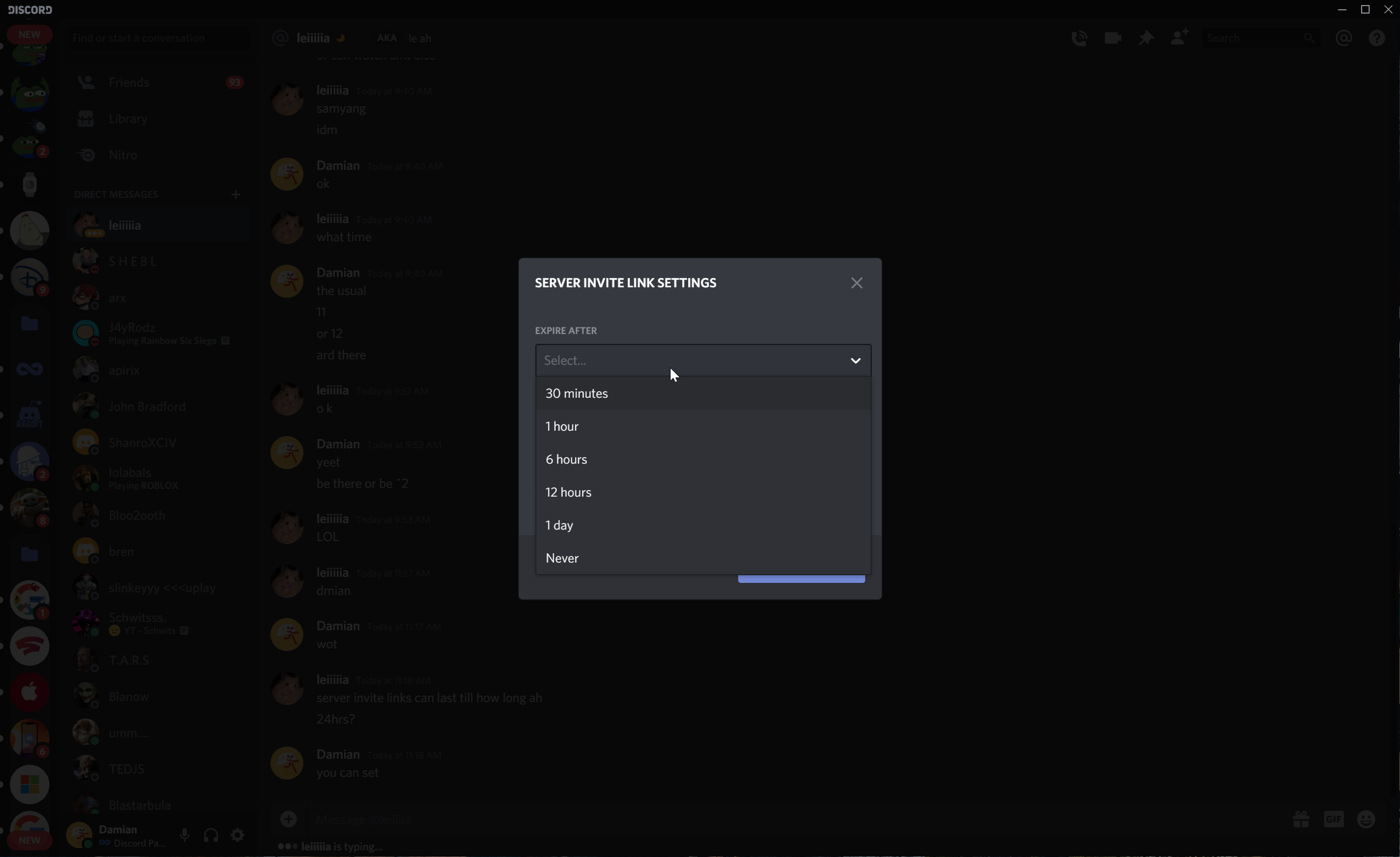This screenshot has width=1400, height=857.
Task: Start a voice call with leiiiiia
Action: [1079, 38]
